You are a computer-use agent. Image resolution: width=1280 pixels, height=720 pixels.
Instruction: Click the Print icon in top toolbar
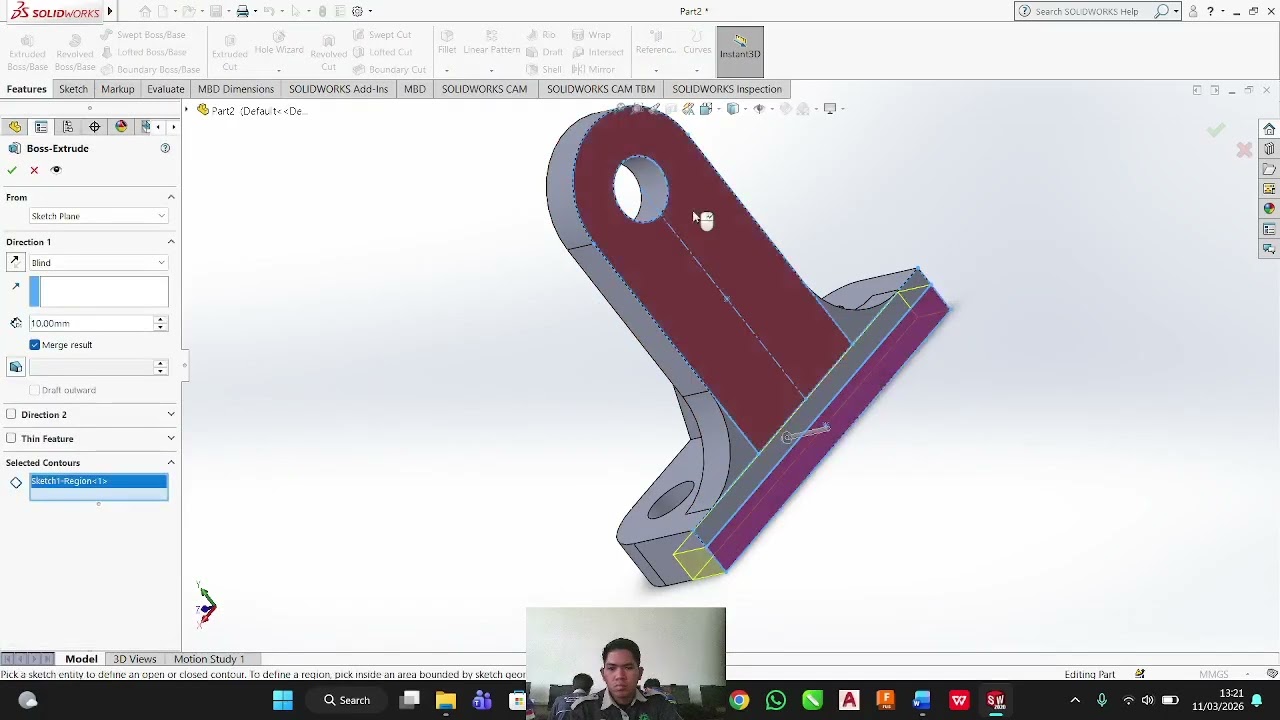[x=242, y=11]
